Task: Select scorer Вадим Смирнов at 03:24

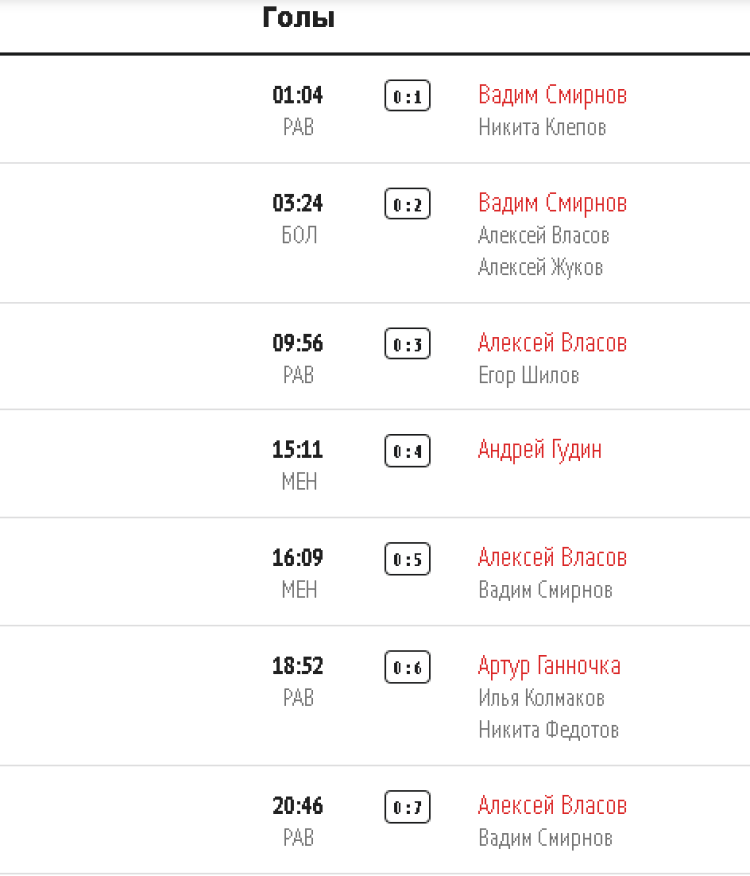Action: 552,203
